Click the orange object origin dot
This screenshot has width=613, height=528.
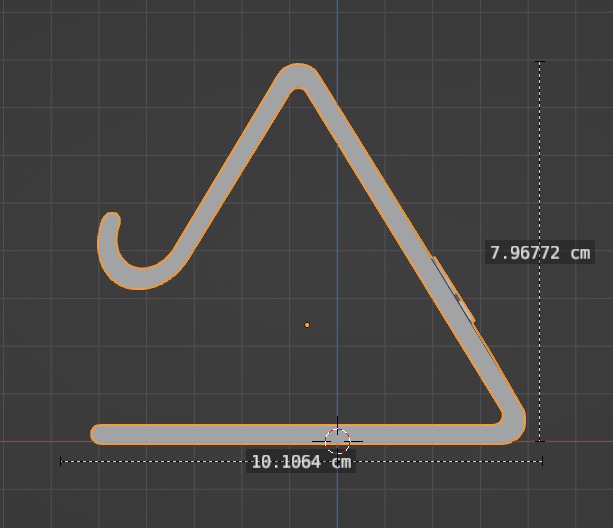(307, 325)
